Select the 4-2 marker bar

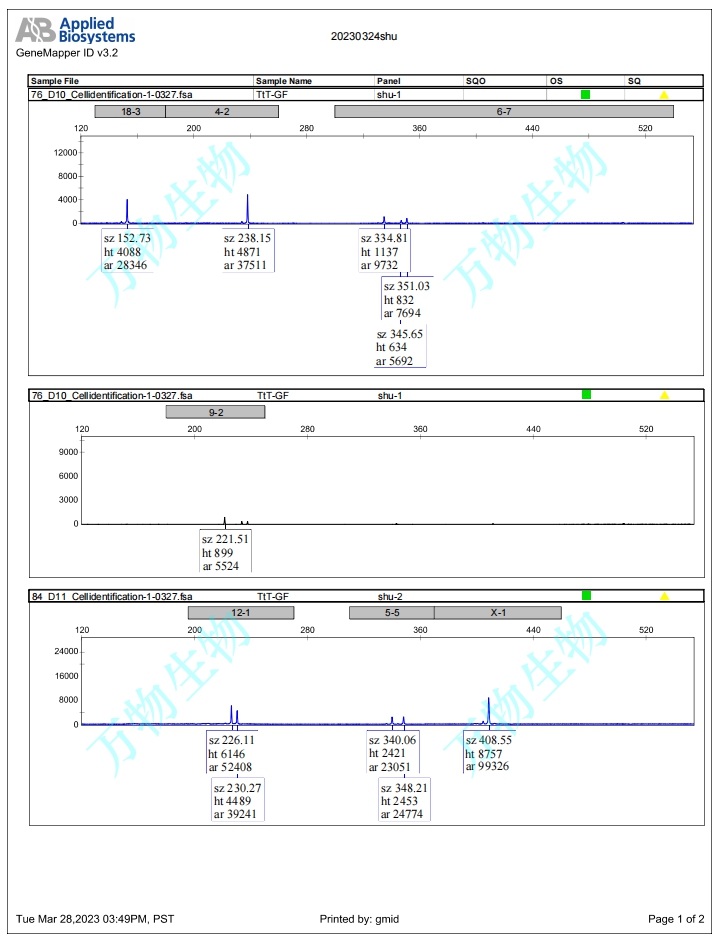tap(222, 112)
